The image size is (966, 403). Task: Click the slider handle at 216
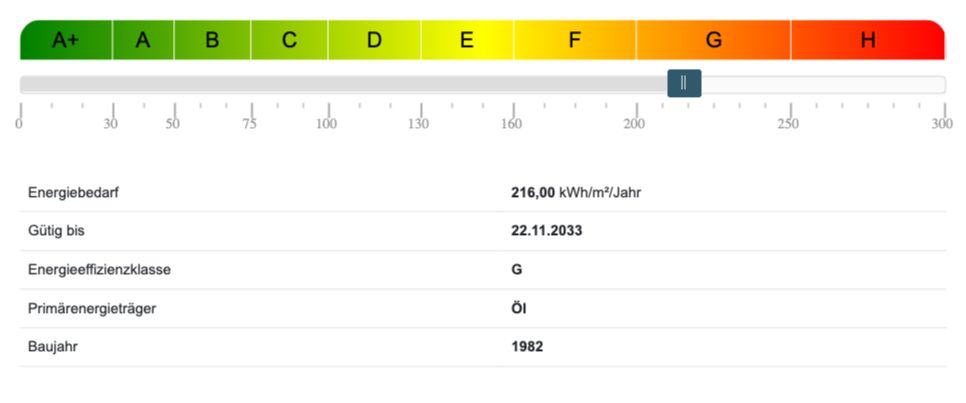(x=684, y=83)
